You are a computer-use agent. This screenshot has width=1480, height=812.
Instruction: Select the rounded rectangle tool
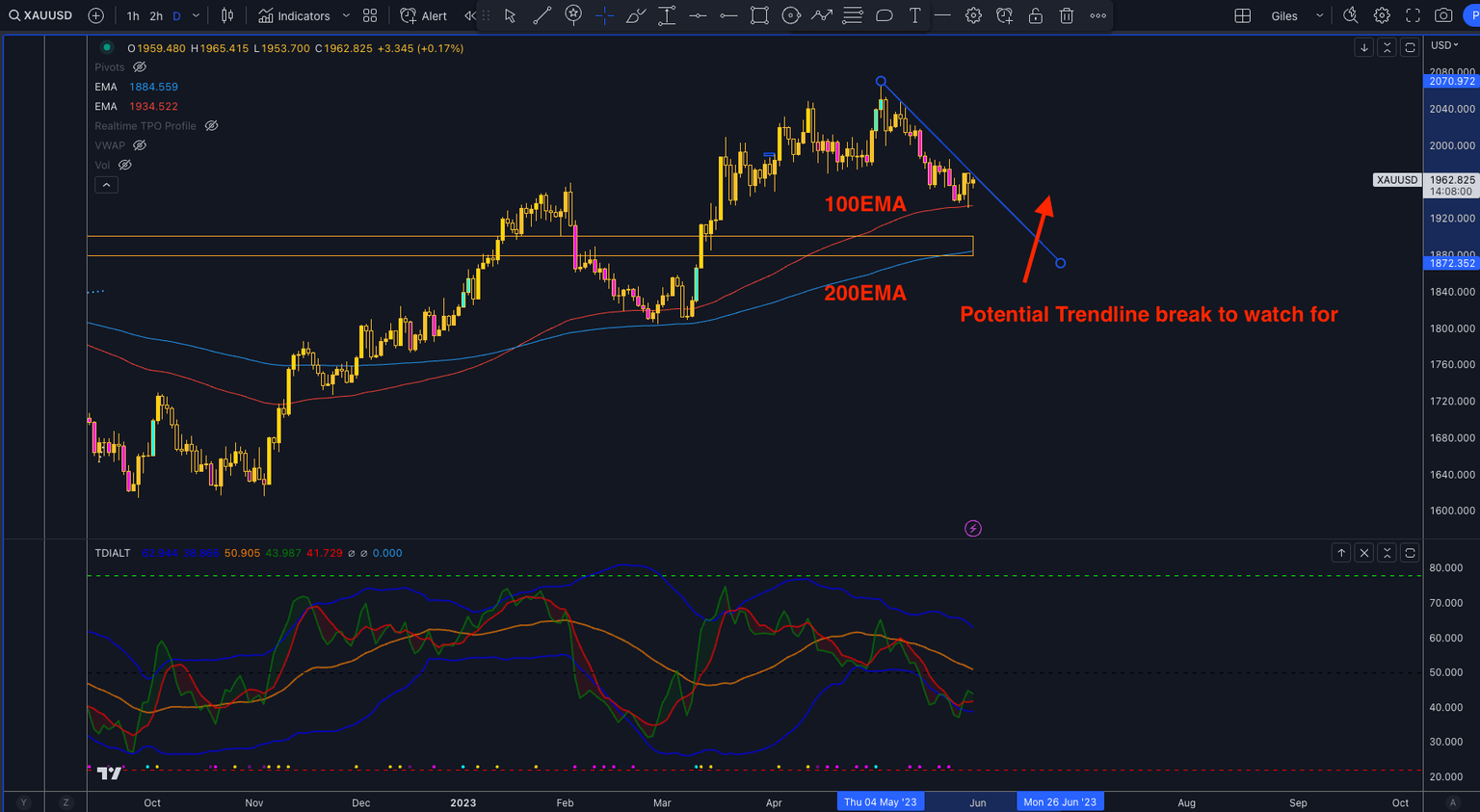(885, 15)
